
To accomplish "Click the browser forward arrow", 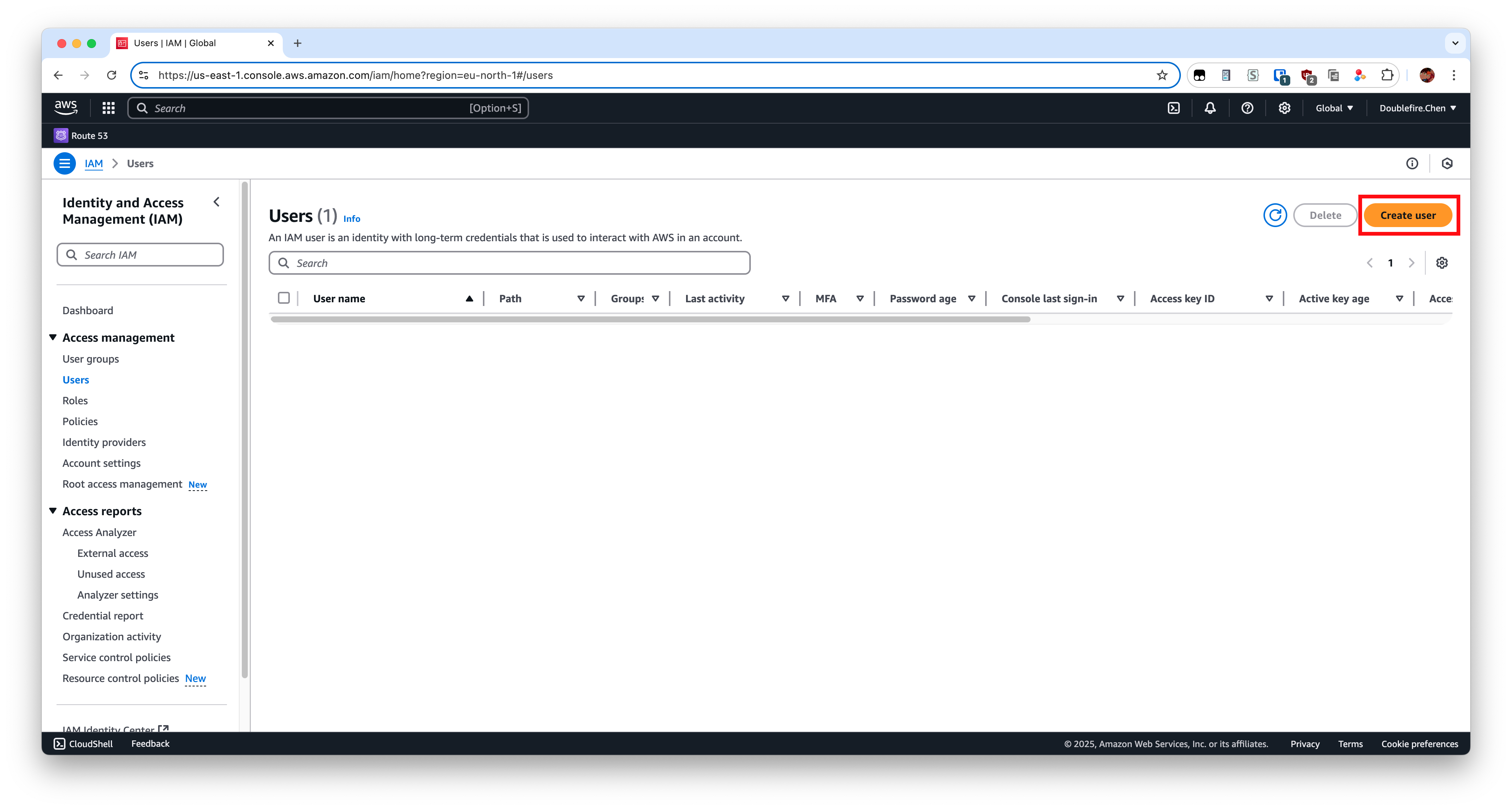I will pos(84,75).
